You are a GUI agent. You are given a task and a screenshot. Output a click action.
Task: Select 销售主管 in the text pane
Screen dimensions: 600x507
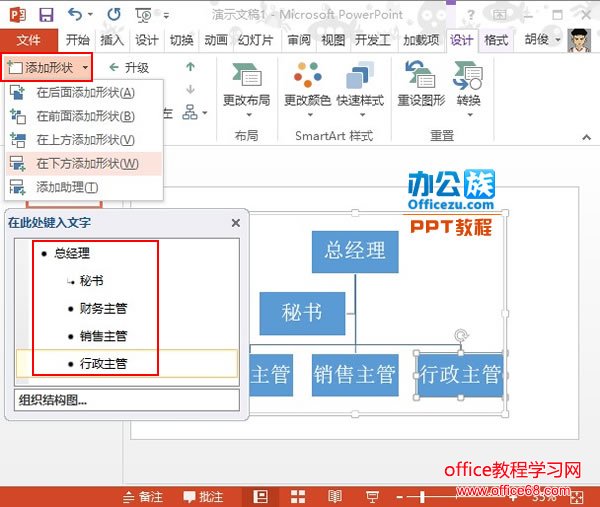click(x=103, y=336)
